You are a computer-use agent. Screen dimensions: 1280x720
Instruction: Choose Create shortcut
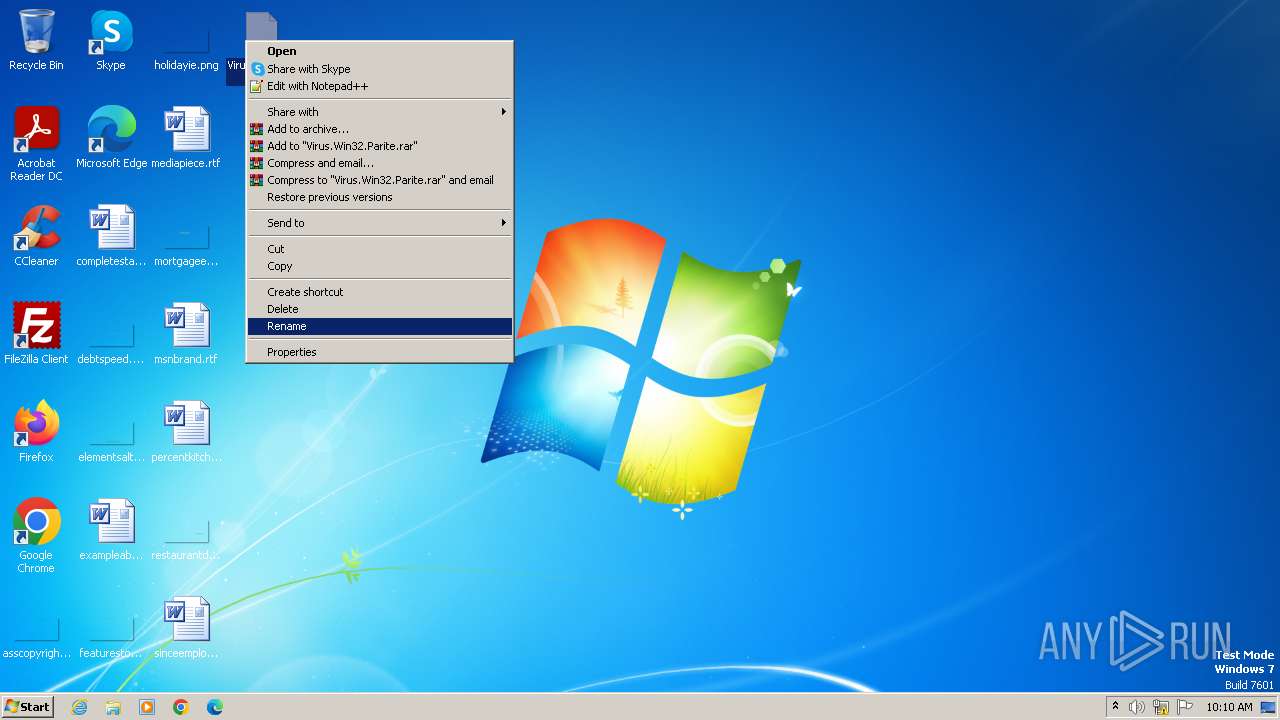point(380,292)
